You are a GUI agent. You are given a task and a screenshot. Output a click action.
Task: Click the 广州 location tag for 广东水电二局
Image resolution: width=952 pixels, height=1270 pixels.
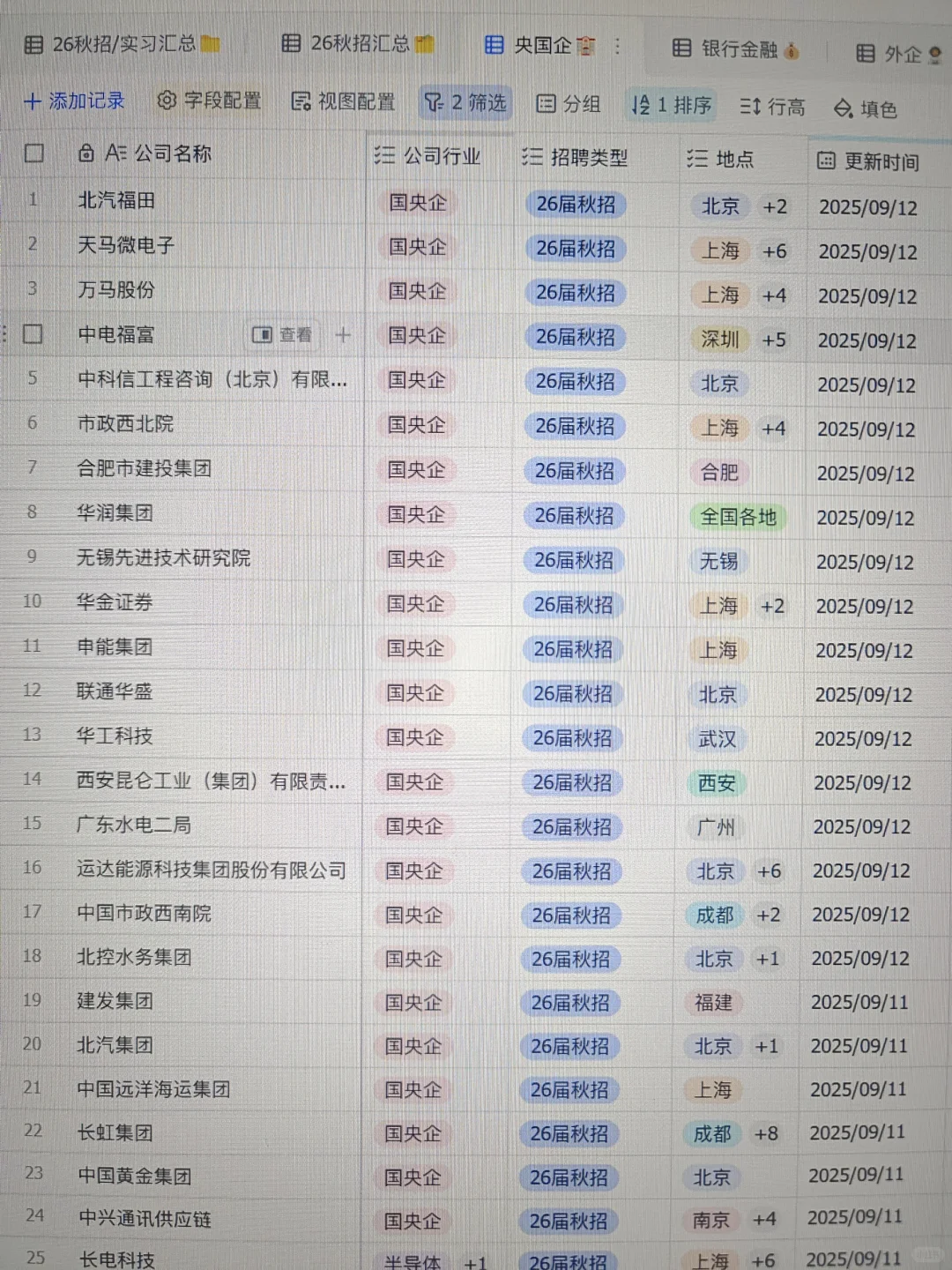pyautogui.click(x=716, y=827)
